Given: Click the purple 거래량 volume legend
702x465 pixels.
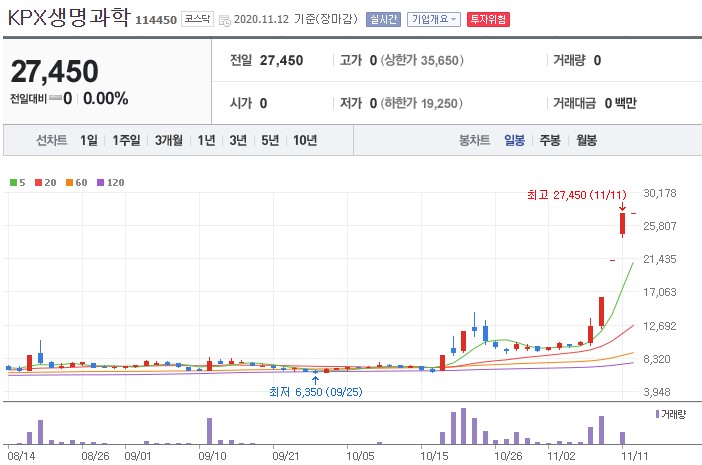Looking at the screenshot, I should 670,414.
